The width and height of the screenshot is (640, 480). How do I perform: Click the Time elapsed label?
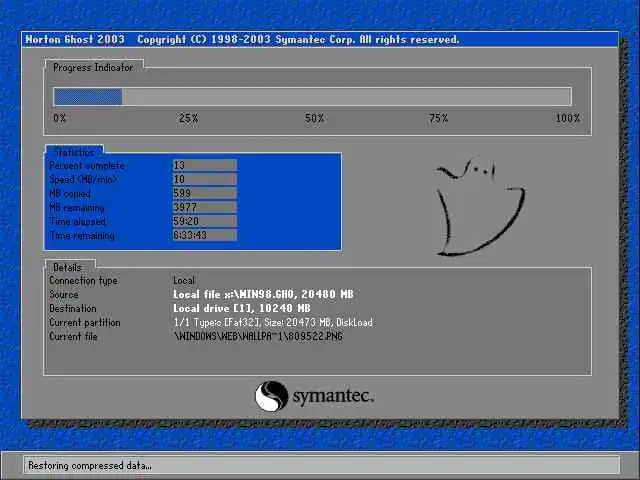coord(78,222)
